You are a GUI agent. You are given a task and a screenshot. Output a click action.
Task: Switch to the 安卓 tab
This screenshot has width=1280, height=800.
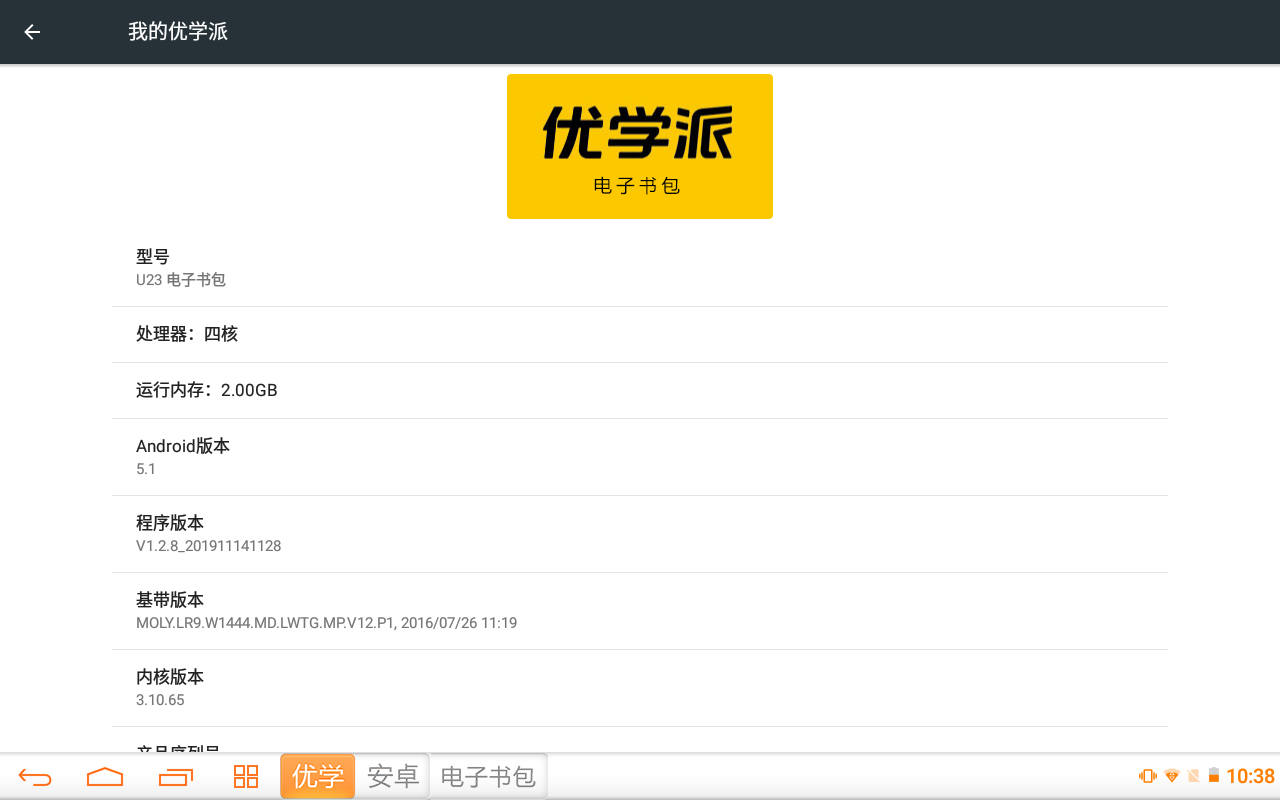(393, 776)
